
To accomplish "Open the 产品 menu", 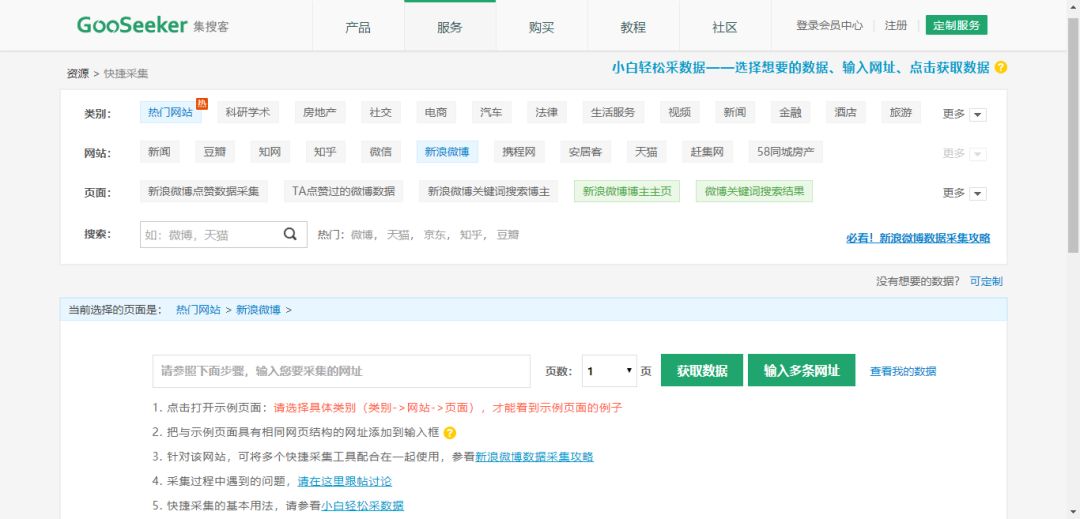I will pyautogui.click(x=358, y=27).
